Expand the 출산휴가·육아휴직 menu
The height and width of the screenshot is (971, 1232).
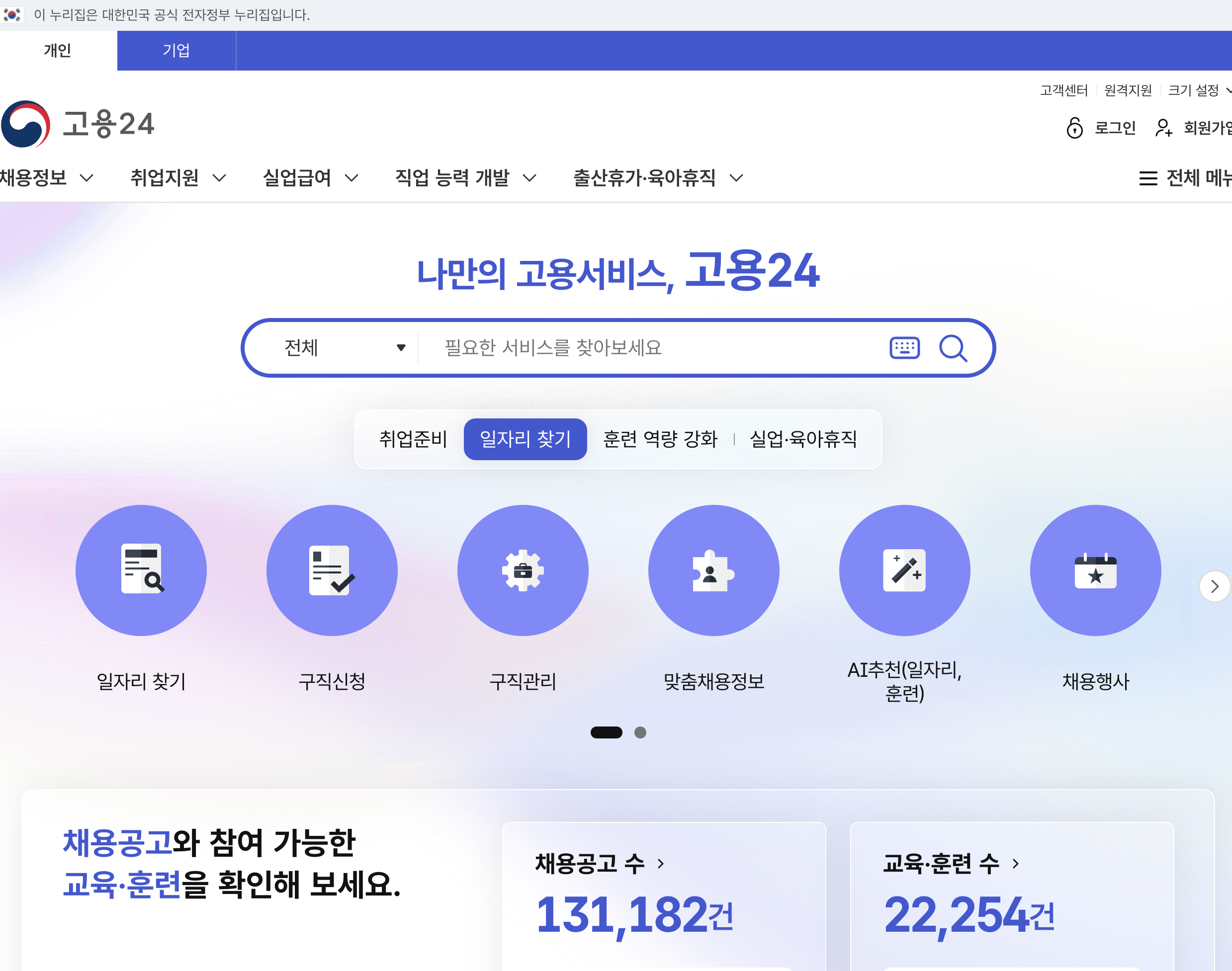[658, 178]
